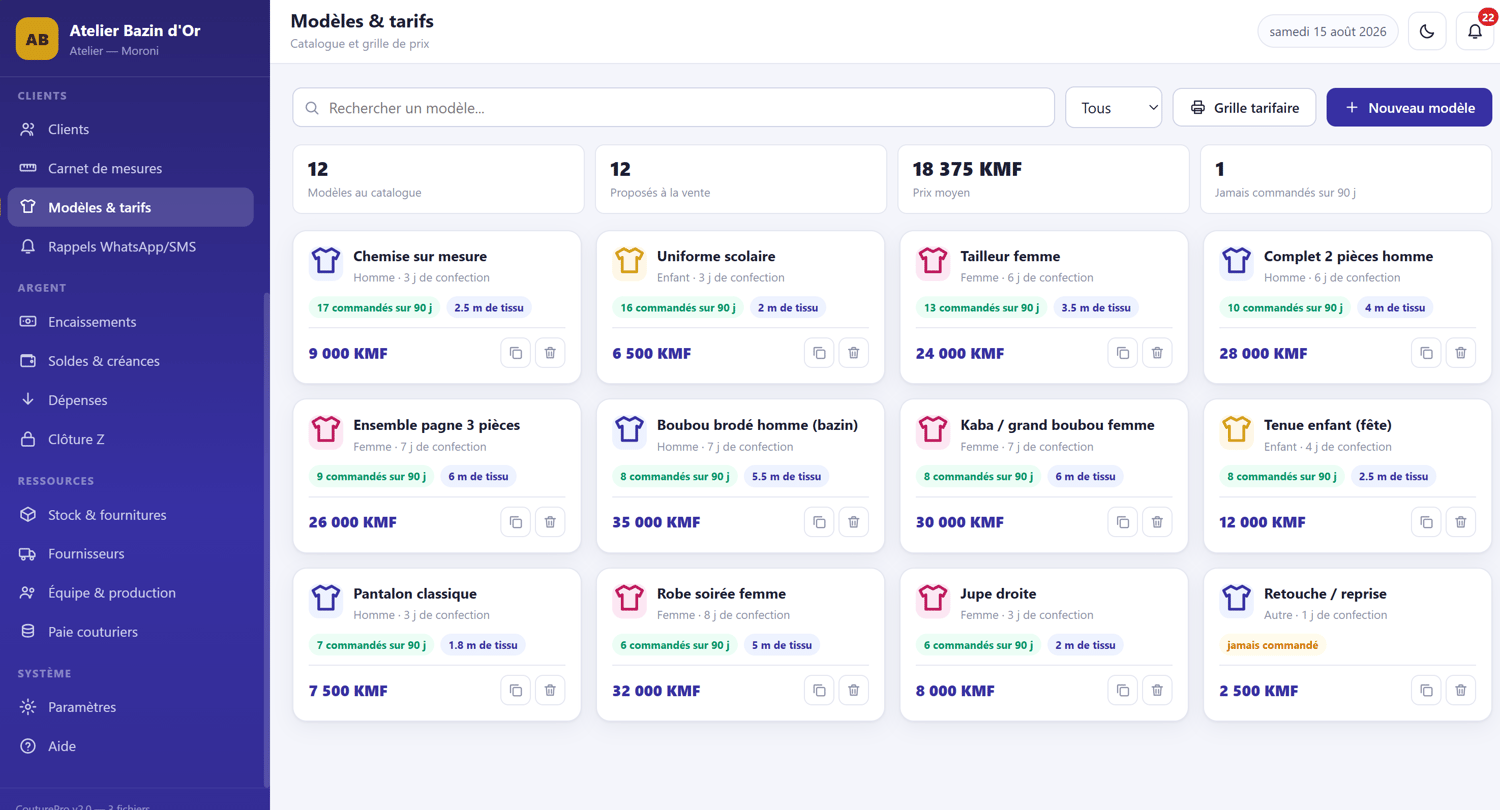The width and height of the screenshot is (1500, 810).
Task: Click the Grille tarifaire print button
Action: 1244,107
